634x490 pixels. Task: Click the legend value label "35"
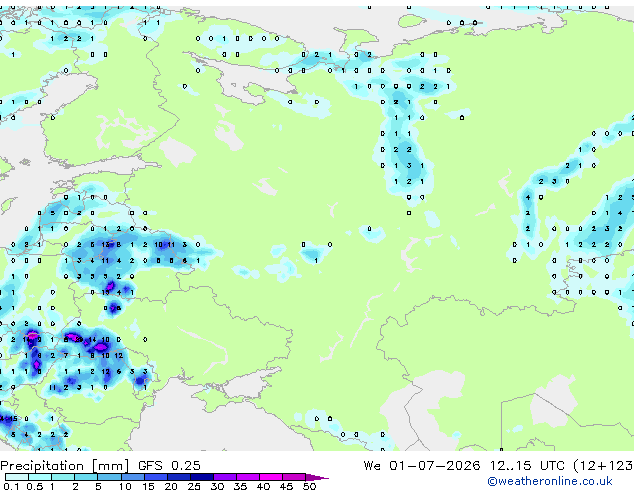tap(240, 486)
